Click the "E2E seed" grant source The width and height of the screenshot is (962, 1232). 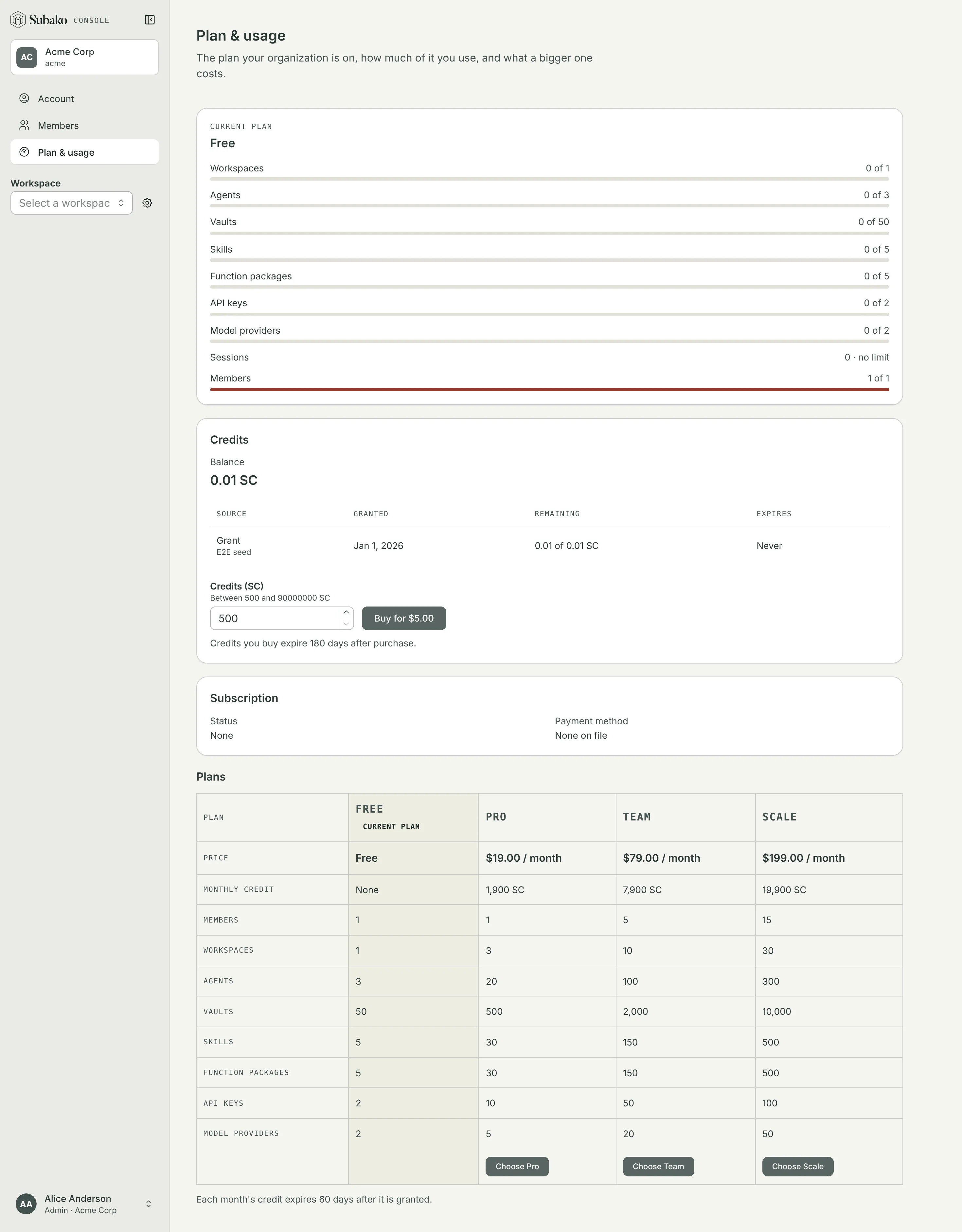(x=234, y=552)
